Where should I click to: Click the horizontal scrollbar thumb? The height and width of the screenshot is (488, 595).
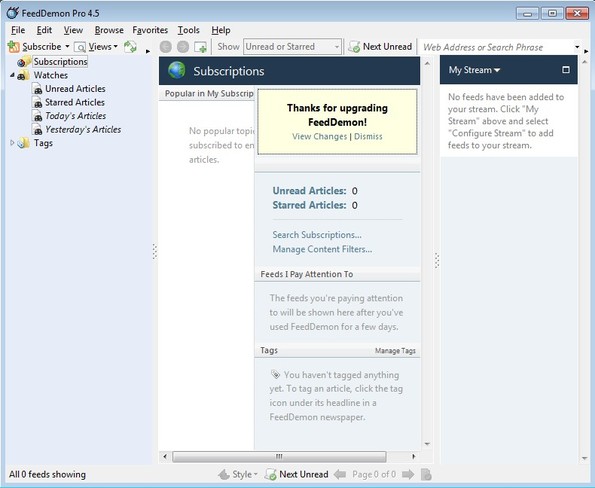[x=279, y=457]
